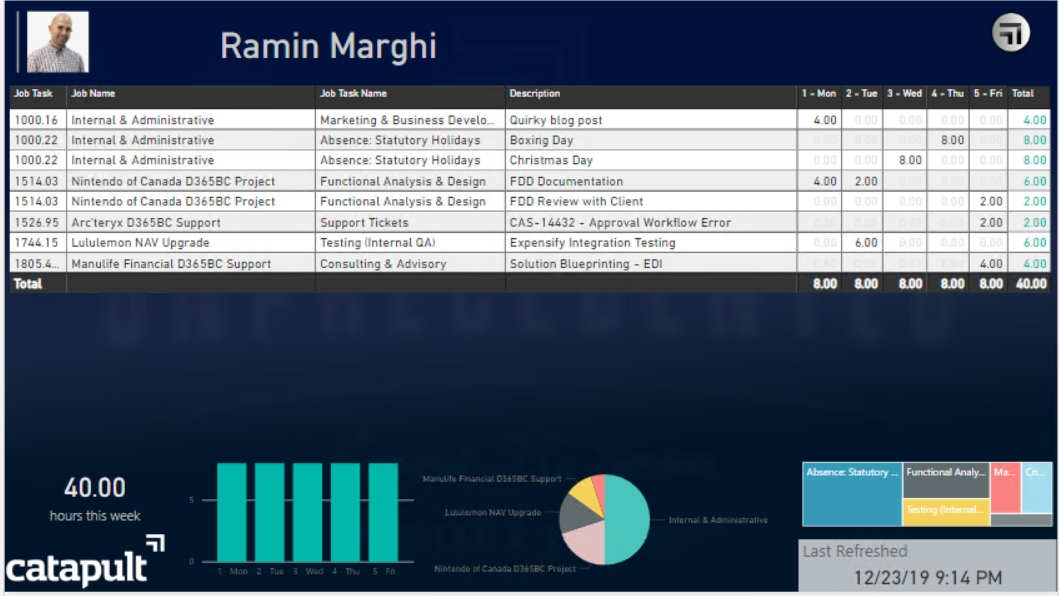This screenshot has width=1059, height=596.
Task: Sort by the Description column header
Action: pos(534,93)
